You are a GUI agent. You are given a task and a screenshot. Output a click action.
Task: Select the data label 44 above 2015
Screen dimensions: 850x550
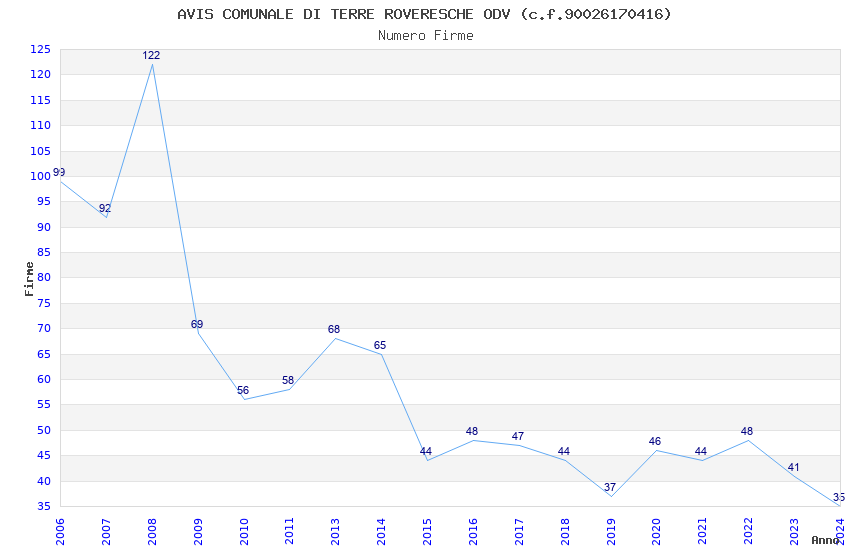pos(426,451)
